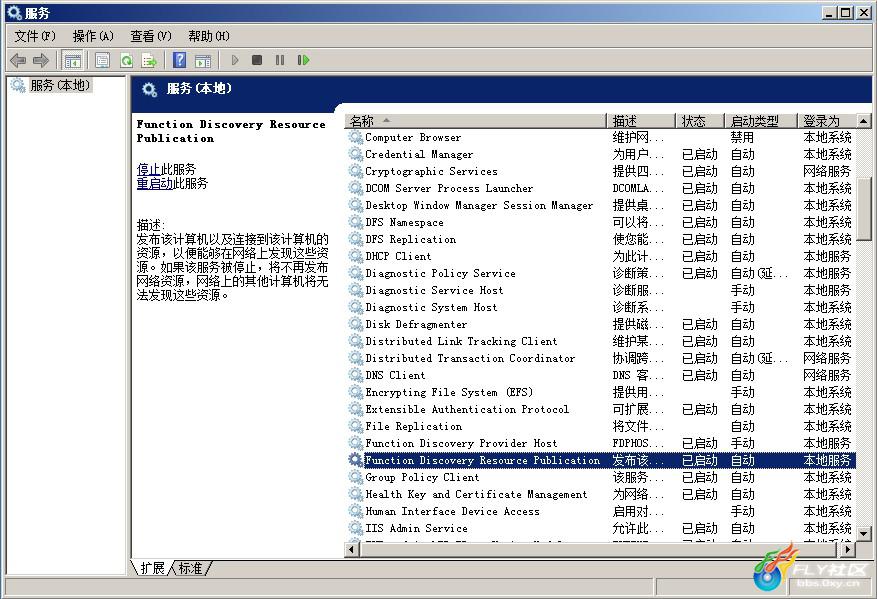Switch to the 扩展 tab

point(152,568)
